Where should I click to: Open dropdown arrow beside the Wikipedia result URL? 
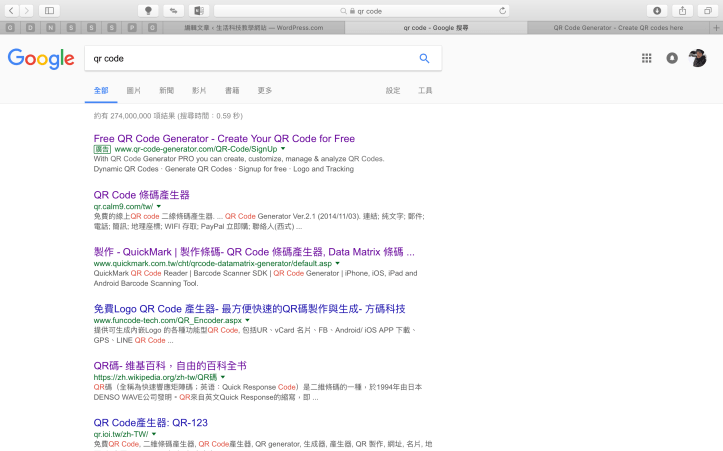click(222, 377)
